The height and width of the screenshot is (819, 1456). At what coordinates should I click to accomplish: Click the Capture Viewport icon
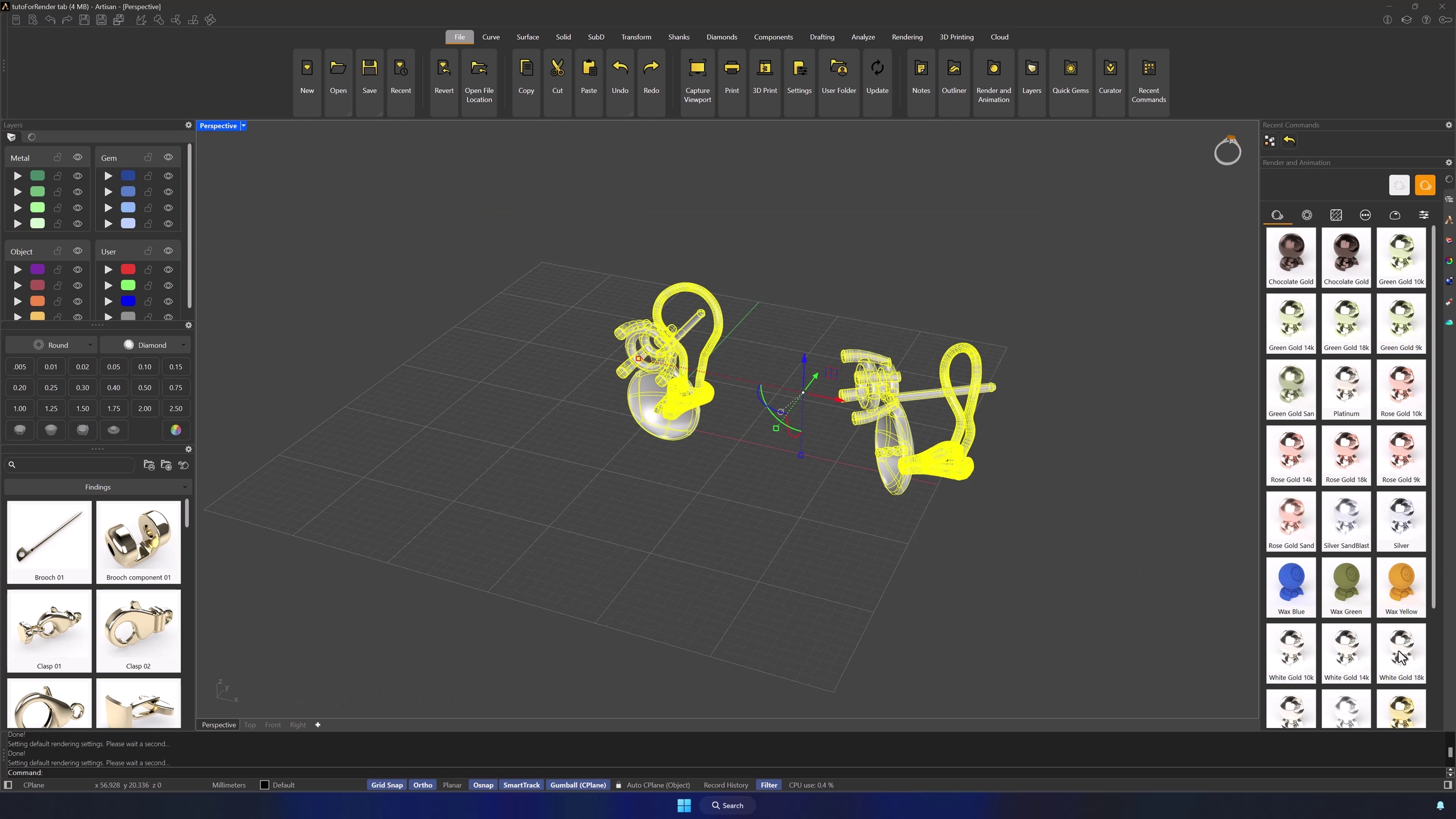(697, 70)
